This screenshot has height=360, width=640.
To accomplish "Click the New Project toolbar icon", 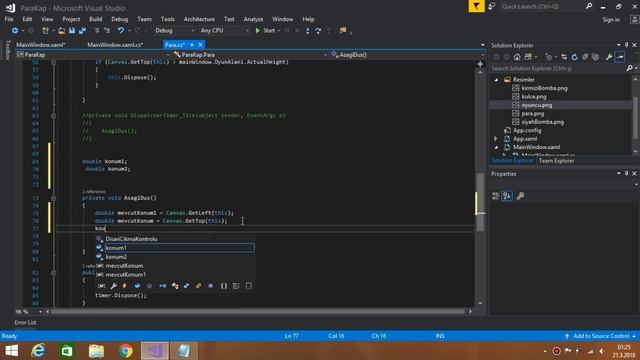I will pyautogui.click(x=45, y=31).
